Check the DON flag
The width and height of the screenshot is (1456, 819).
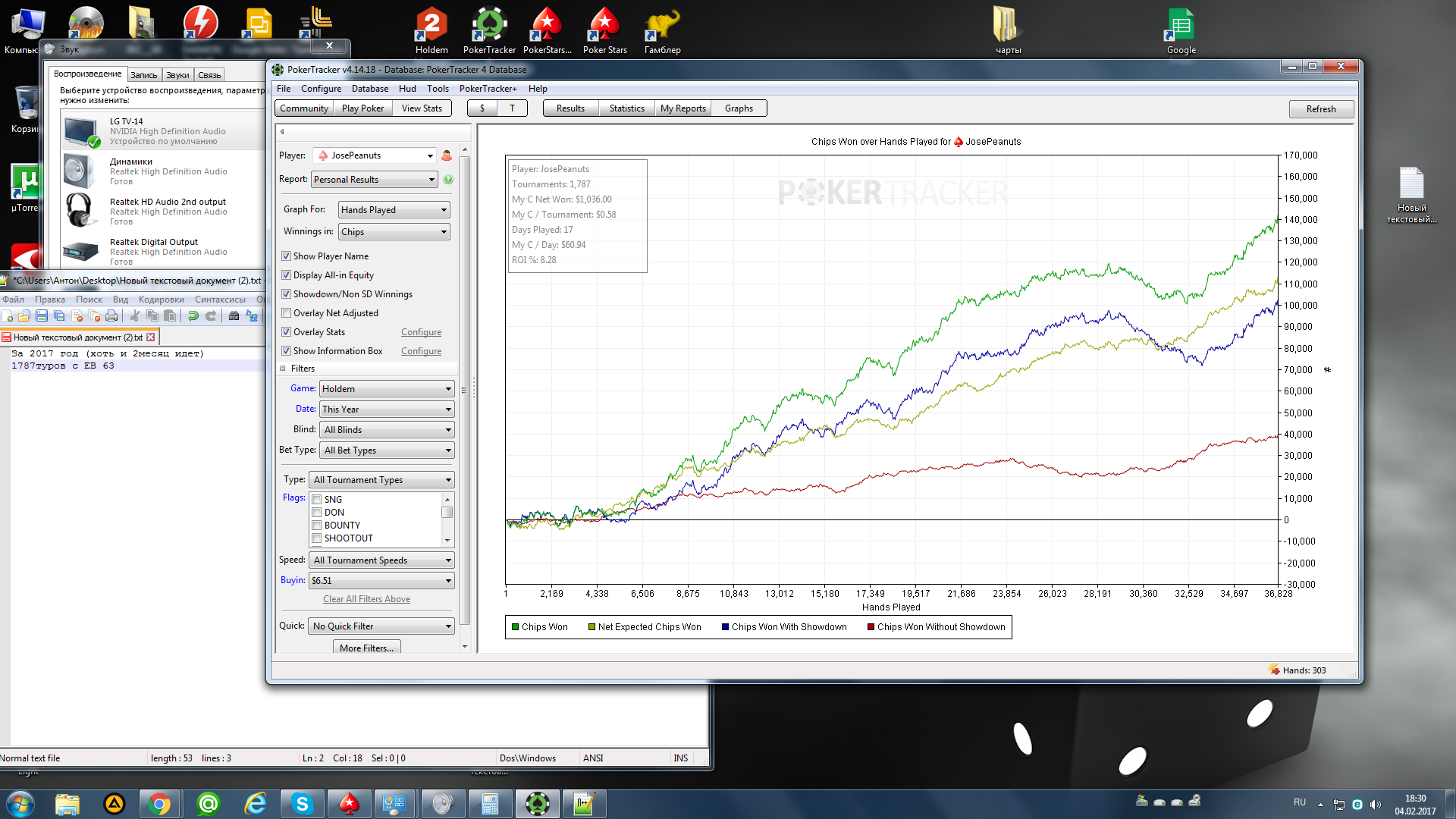(x=317, y=513)
